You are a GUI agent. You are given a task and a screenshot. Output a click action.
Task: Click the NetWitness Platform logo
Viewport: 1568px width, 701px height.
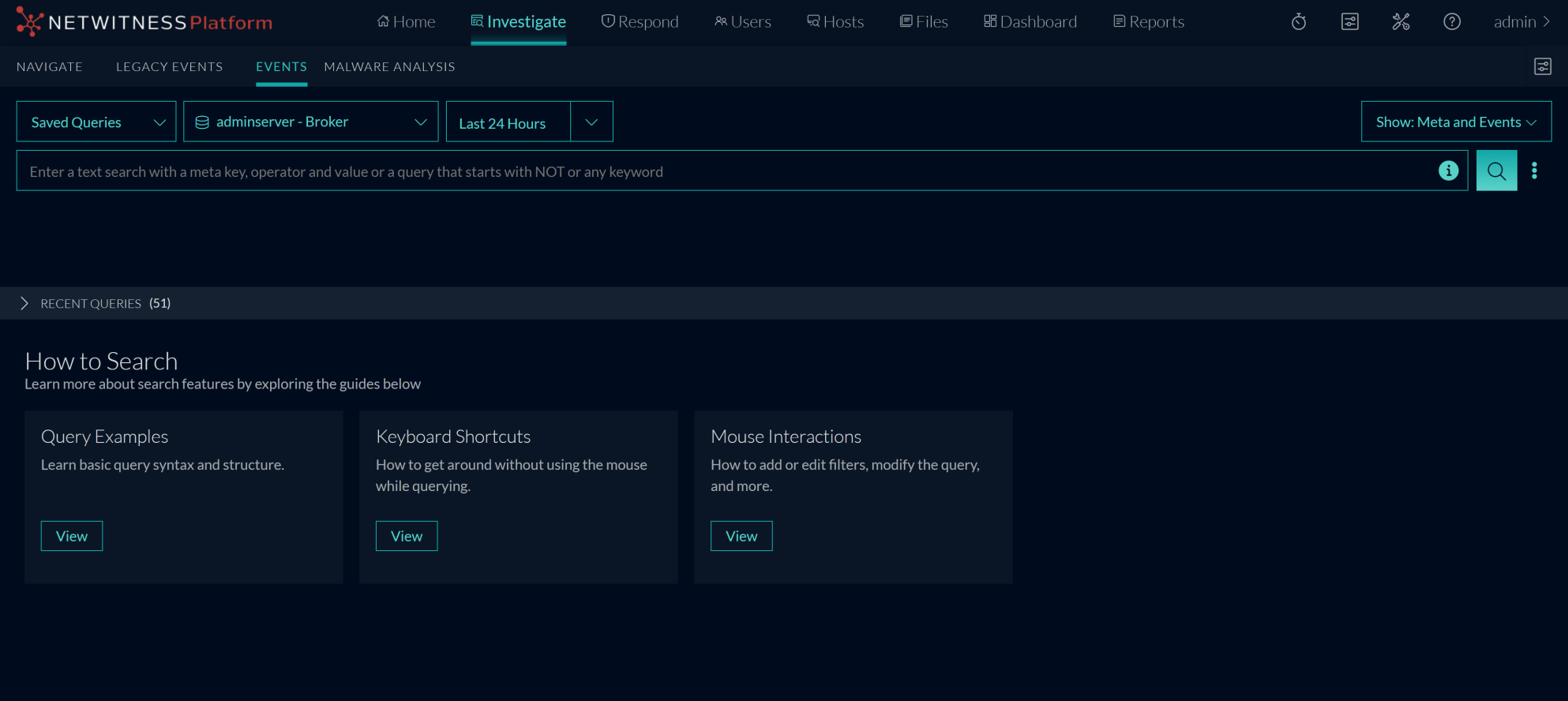(144, 22)
